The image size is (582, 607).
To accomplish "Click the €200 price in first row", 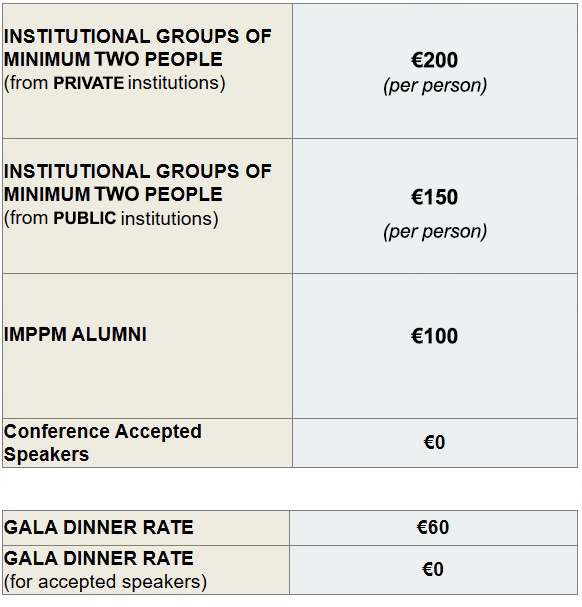I will [434, 60].
